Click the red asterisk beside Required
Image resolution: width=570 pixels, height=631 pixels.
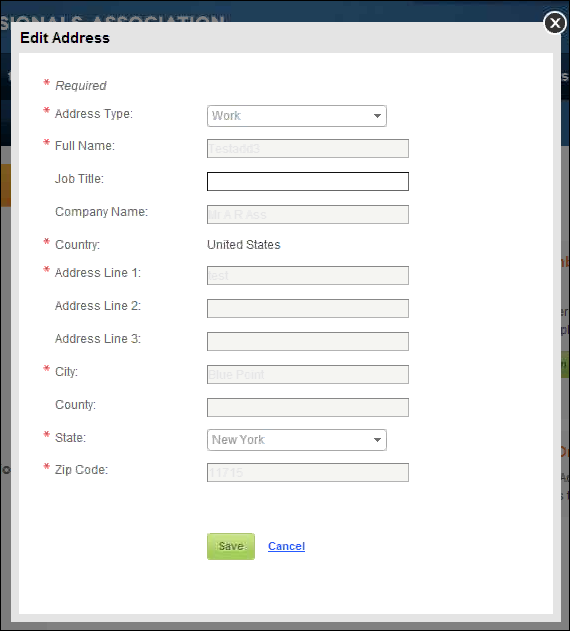(47, 83)
